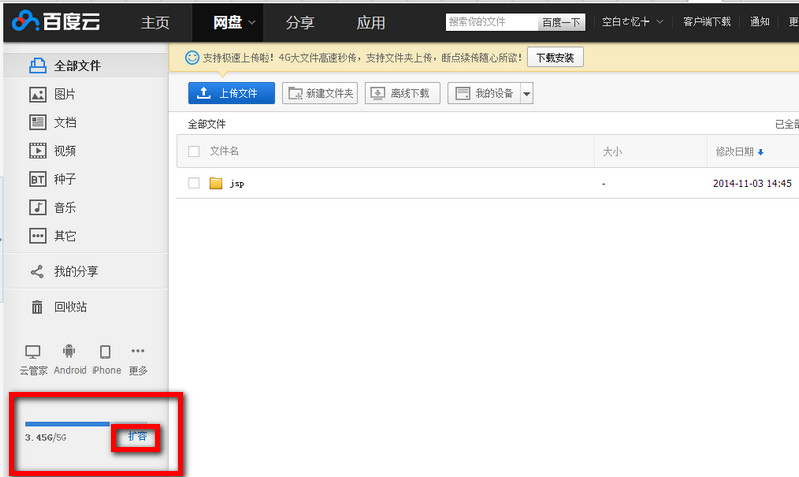Tick the select-all checkbox beside 文件名
This screenshot has height=477, width=799.
194,151
